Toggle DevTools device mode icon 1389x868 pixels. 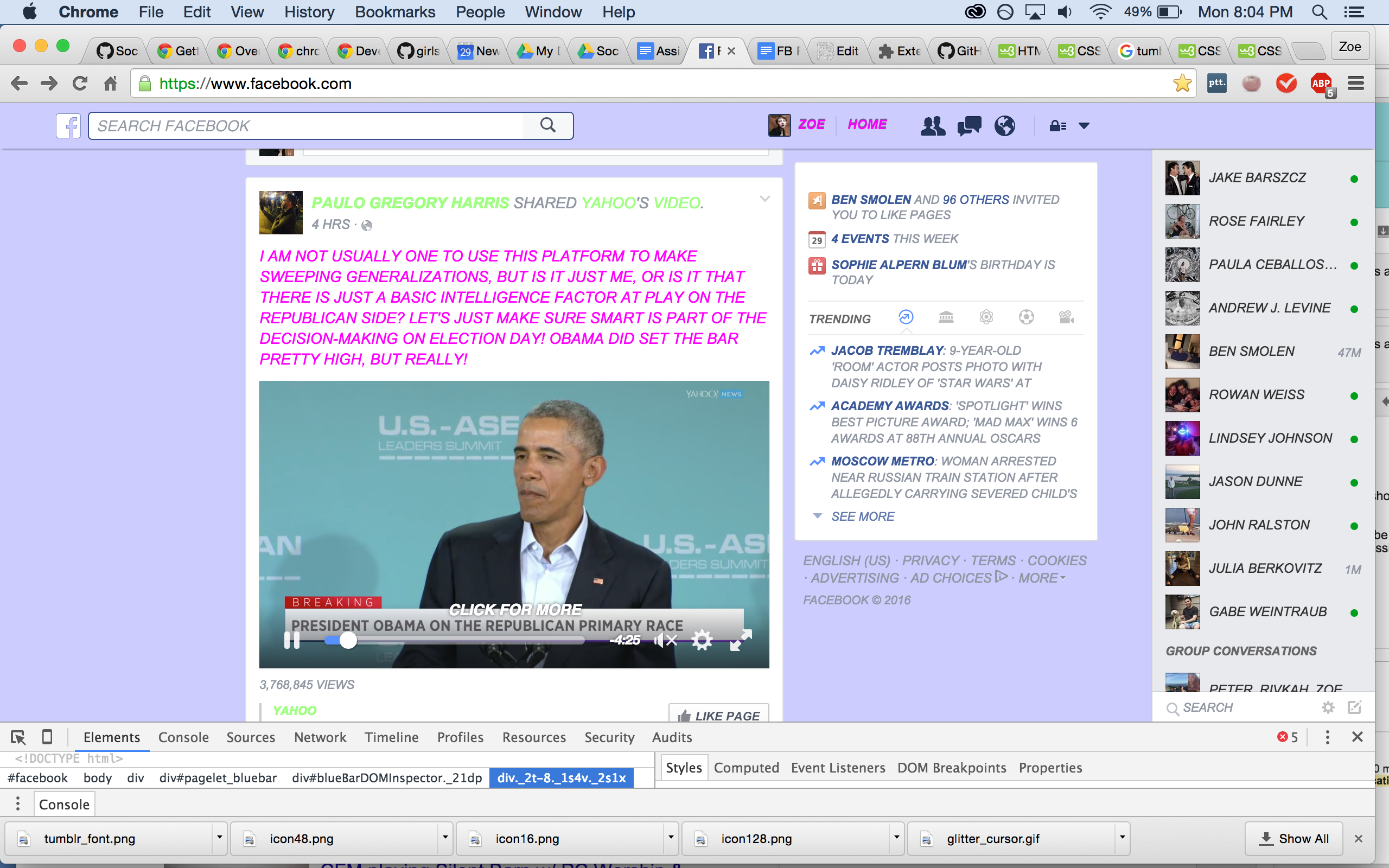48,737
